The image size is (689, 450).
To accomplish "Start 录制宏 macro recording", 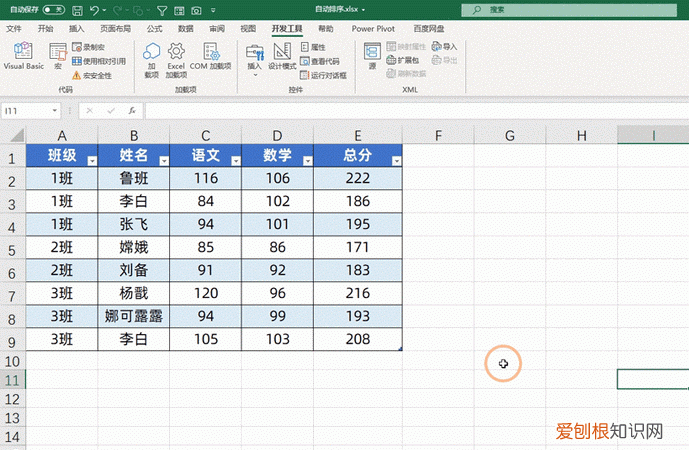I will (88, 47).
